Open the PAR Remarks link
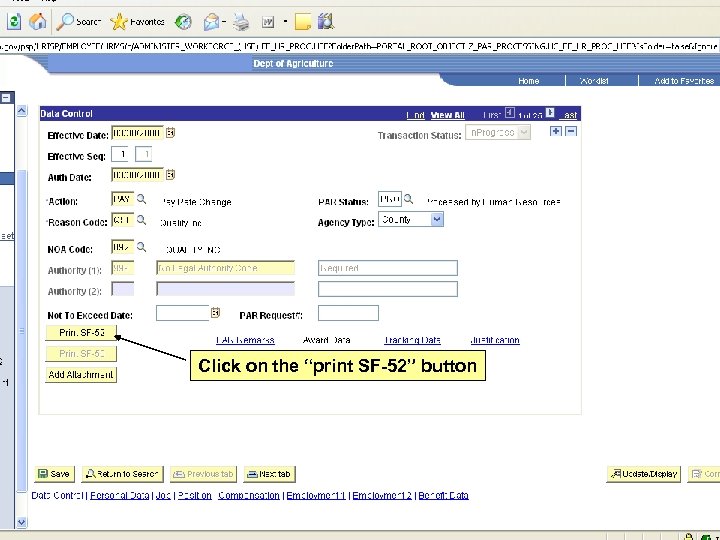The image size is (720, 540). pos(245,340)
